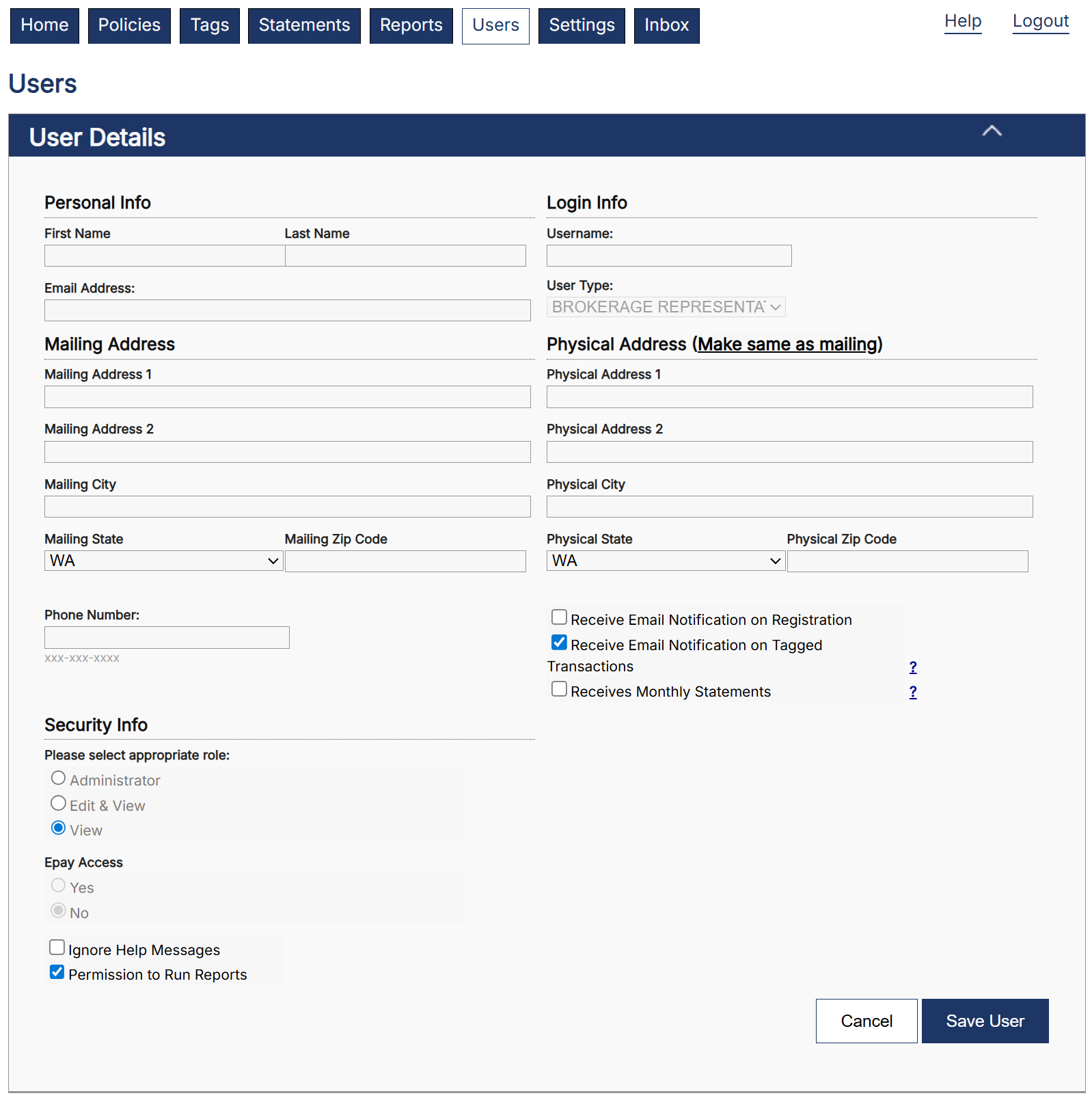Select No for Epay Access
This screenshot has width=1092, height=1100.
point(59,911)
